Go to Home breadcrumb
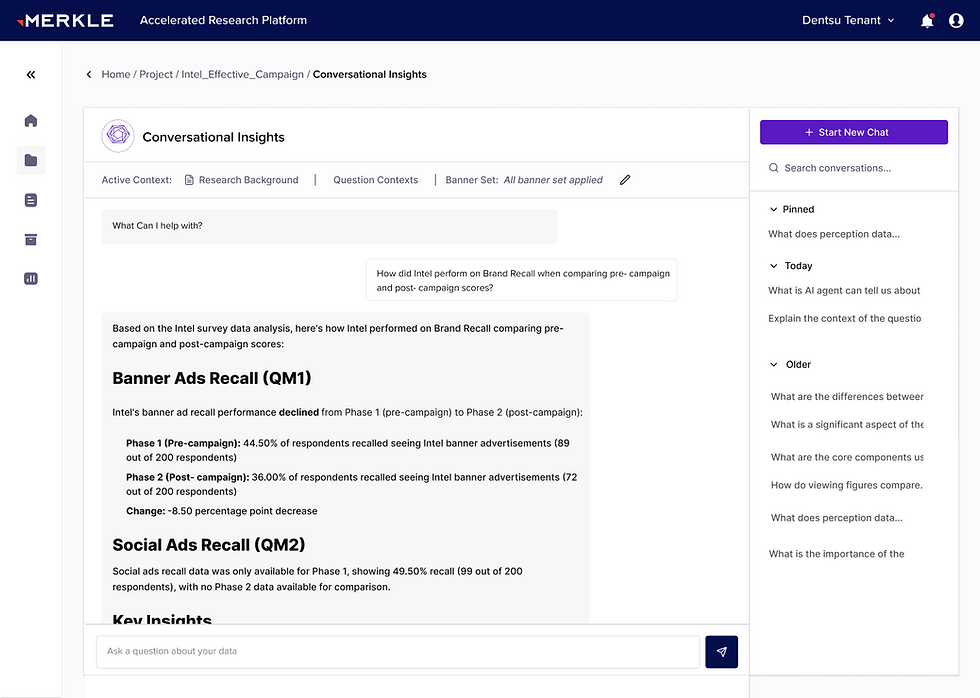 coord(116,74)
